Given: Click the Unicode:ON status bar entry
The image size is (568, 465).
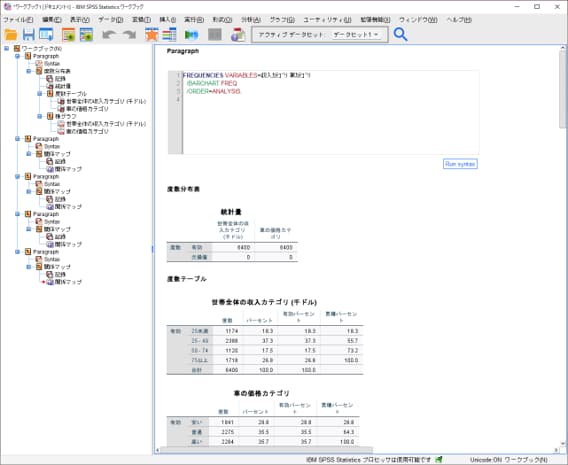Looking at the screenshot, I should pos(486,460).
